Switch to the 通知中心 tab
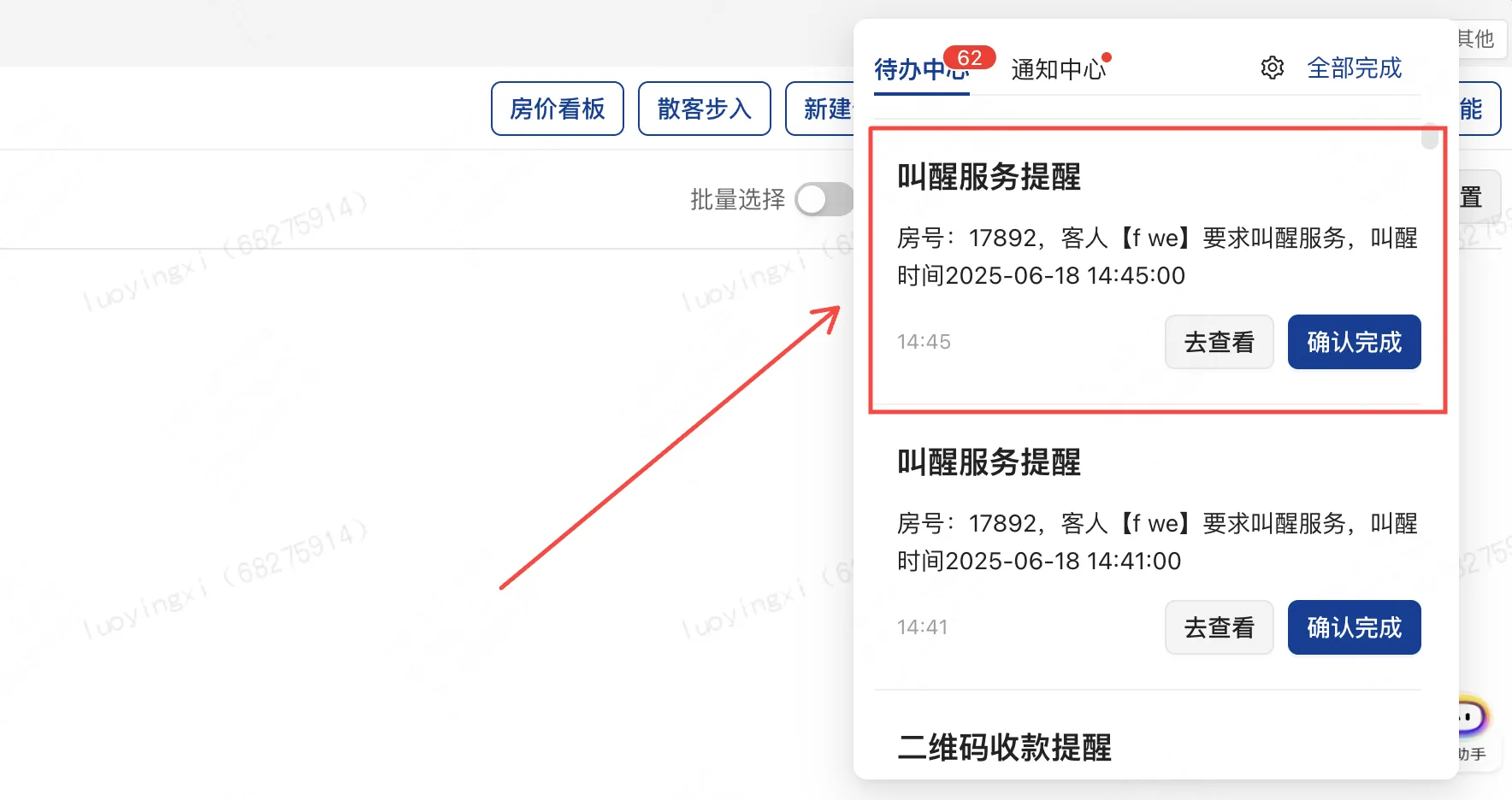This screenshot has height=800, width=1512. [x=1059, y=69]
